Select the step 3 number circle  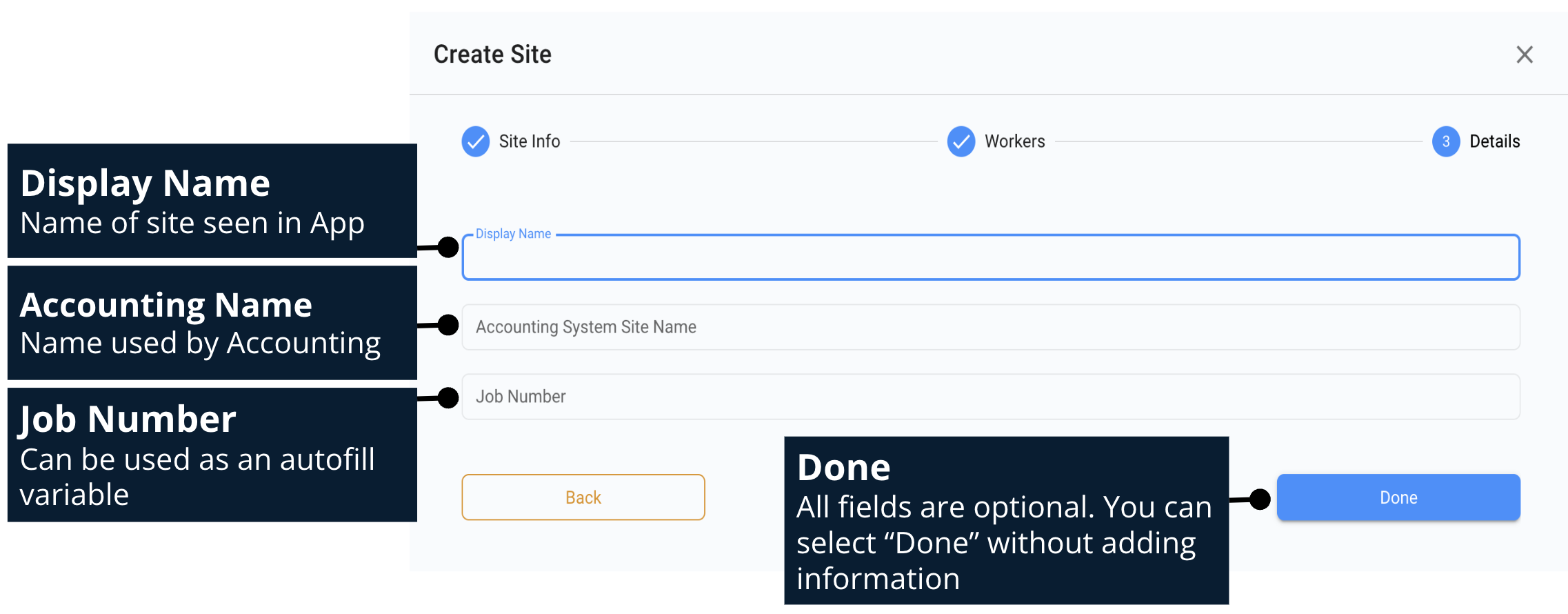click(1445, 141)
